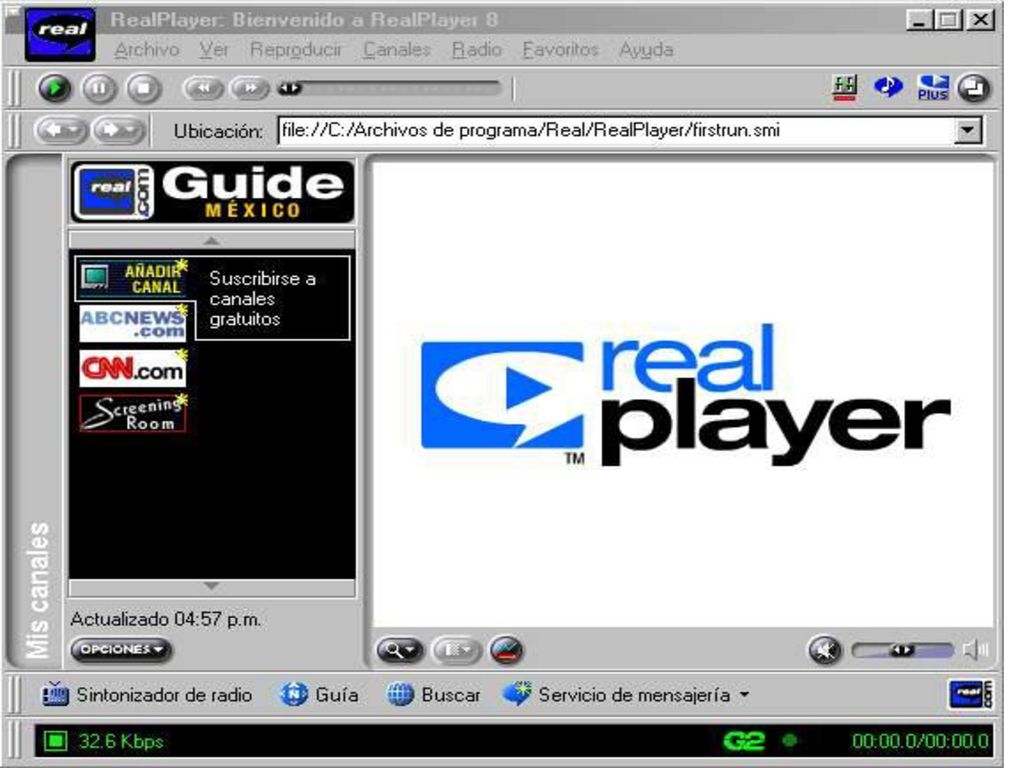Click the RealPlayer logo in video area
The width and height of the screenshot is (1024, 768).
pos(685,395)
